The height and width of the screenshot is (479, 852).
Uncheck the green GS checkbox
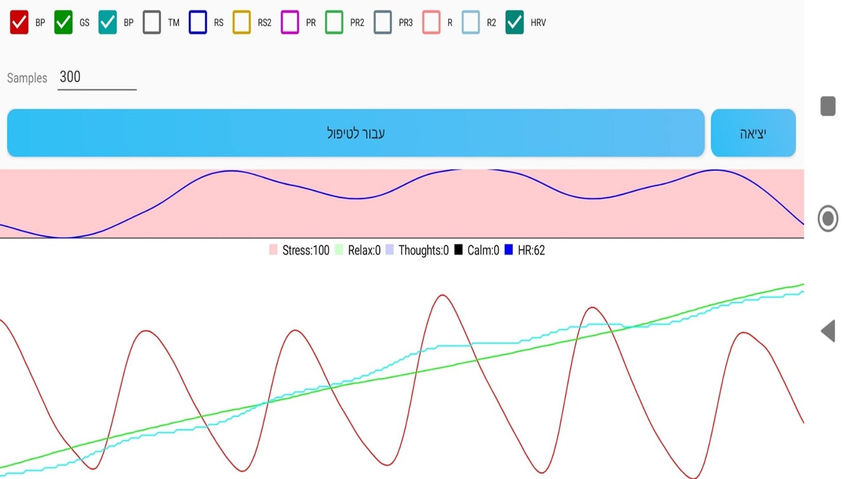click(x=64, y=22)
